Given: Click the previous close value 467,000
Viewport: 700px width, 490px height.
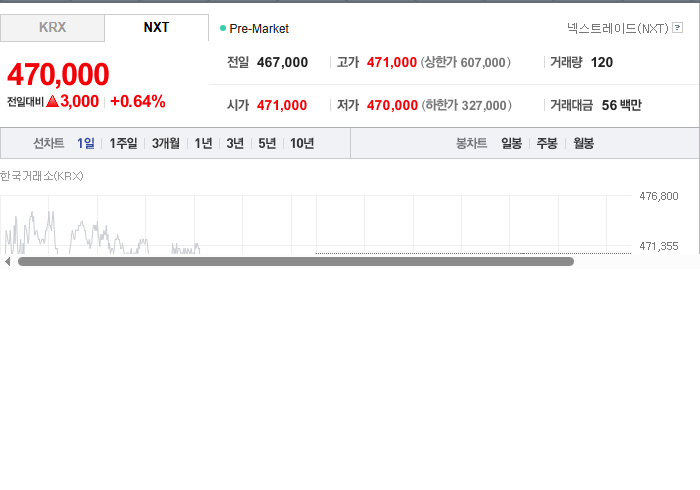Looking at the screenshot, I should (282, 62).
